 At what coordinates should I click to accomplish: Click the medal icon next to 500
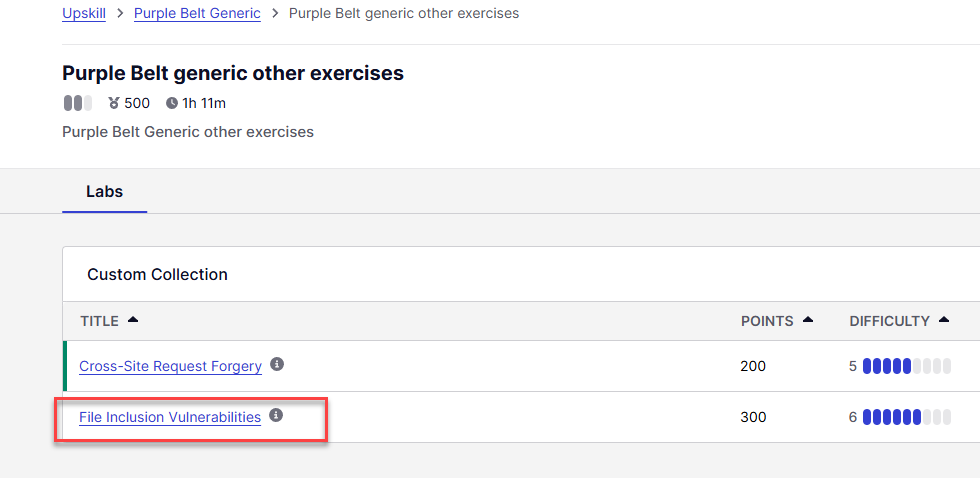(x=114, y=103)
